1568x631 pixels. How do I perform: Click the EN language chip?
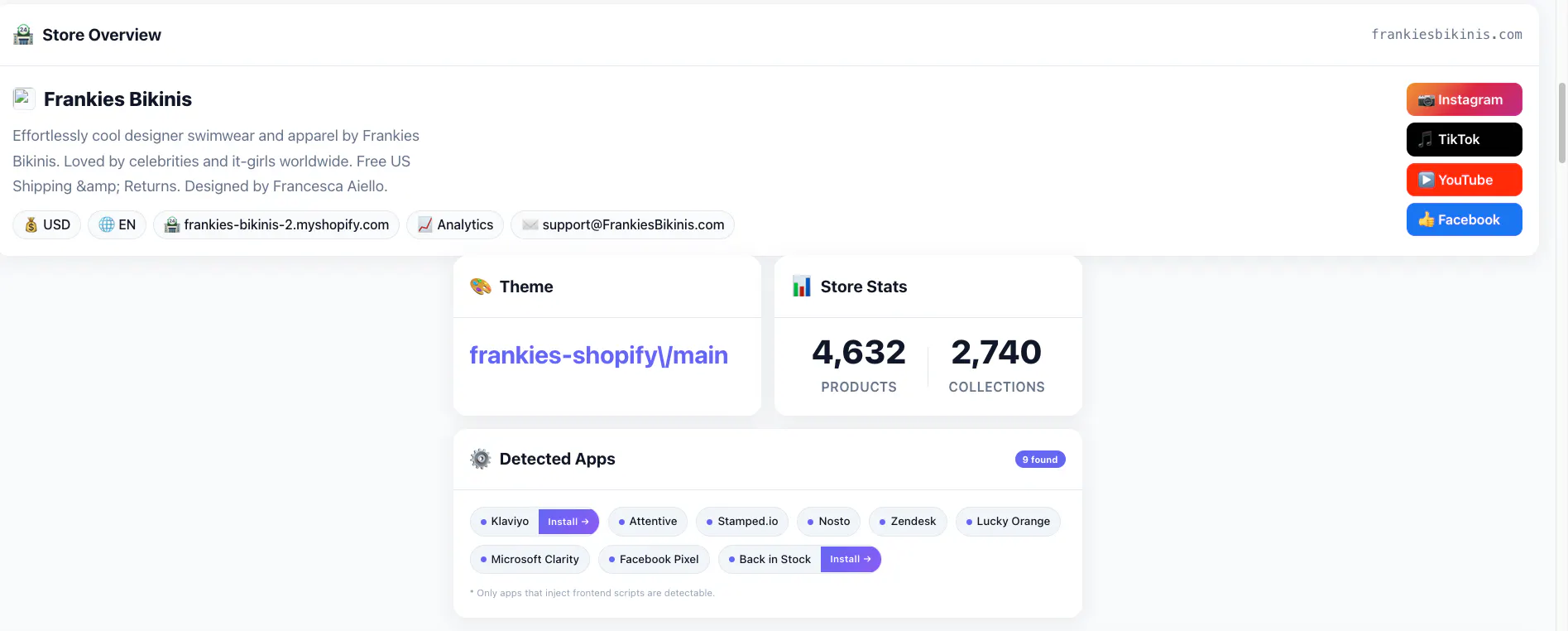(117, 224)
